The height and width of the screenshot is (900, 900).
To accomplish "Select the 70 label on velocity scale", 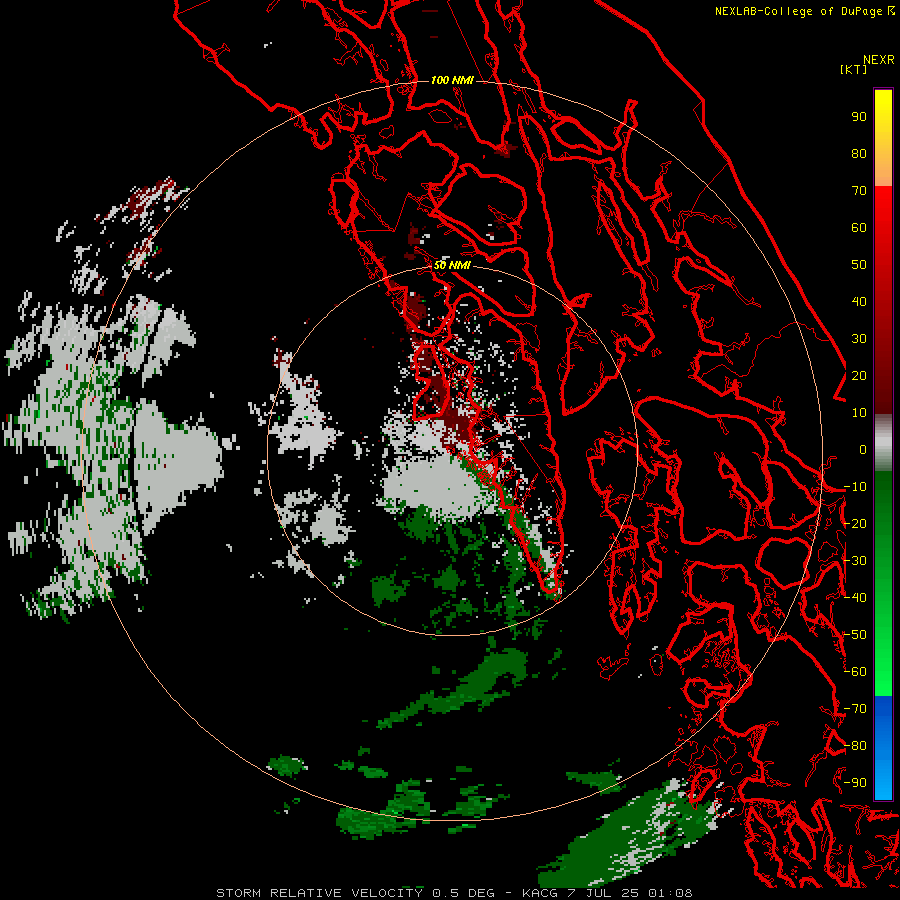I will point(859,191).
